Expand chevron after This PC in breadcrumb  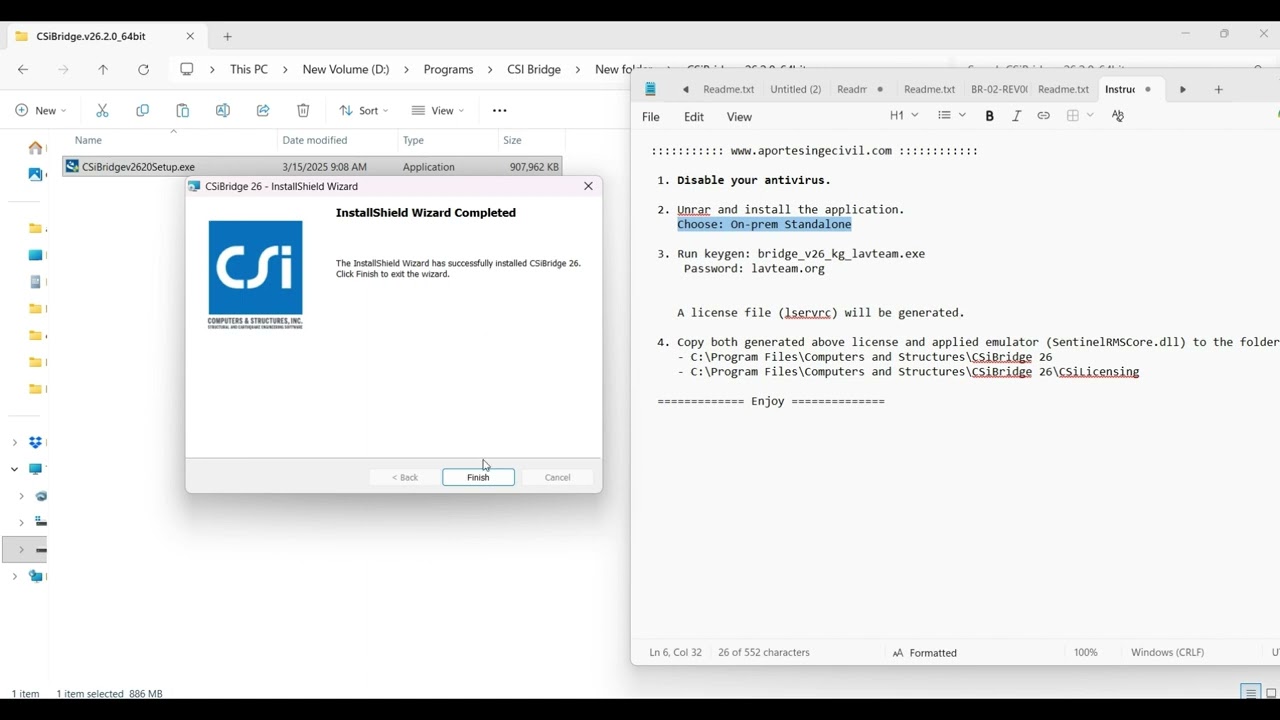click(x=285, y=69)
